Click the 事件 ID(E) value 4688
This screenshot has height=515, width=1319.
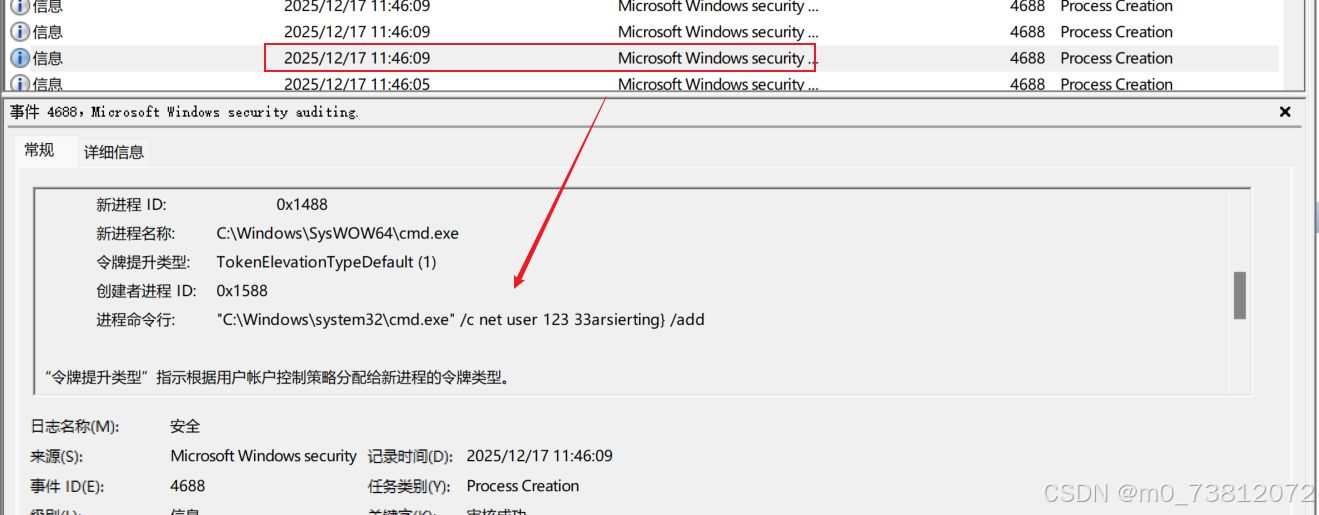pos(188,486)
